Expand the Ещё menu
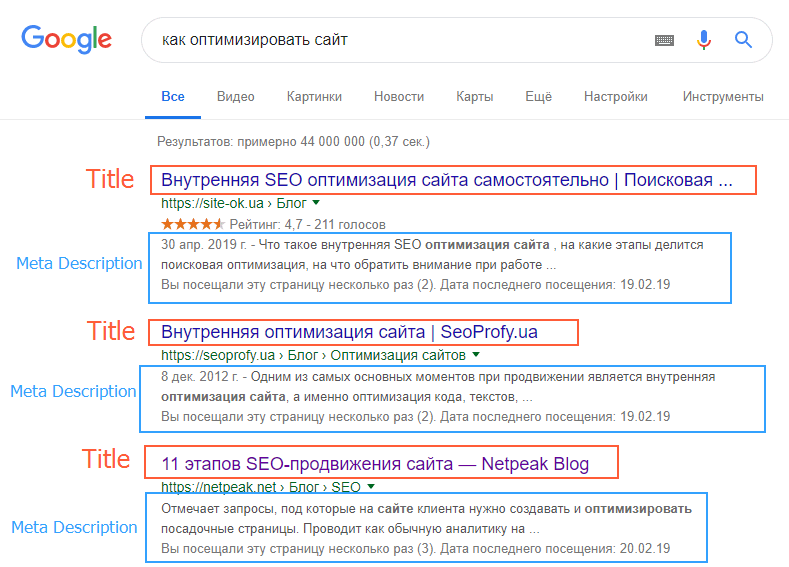The height and width of the screenshot is (567, 789). pos(538,97)
